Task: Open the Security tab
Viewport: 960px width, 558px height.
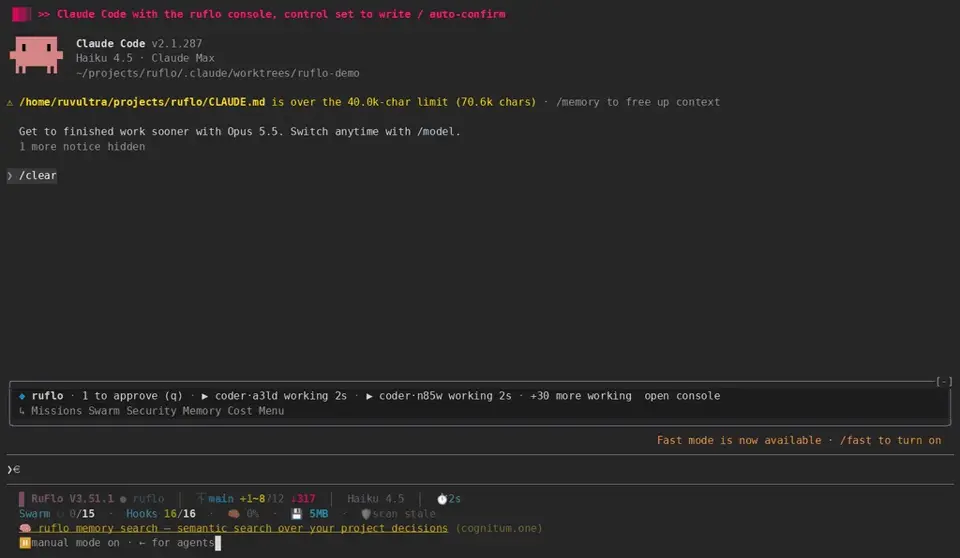Action: coord(151,411)
